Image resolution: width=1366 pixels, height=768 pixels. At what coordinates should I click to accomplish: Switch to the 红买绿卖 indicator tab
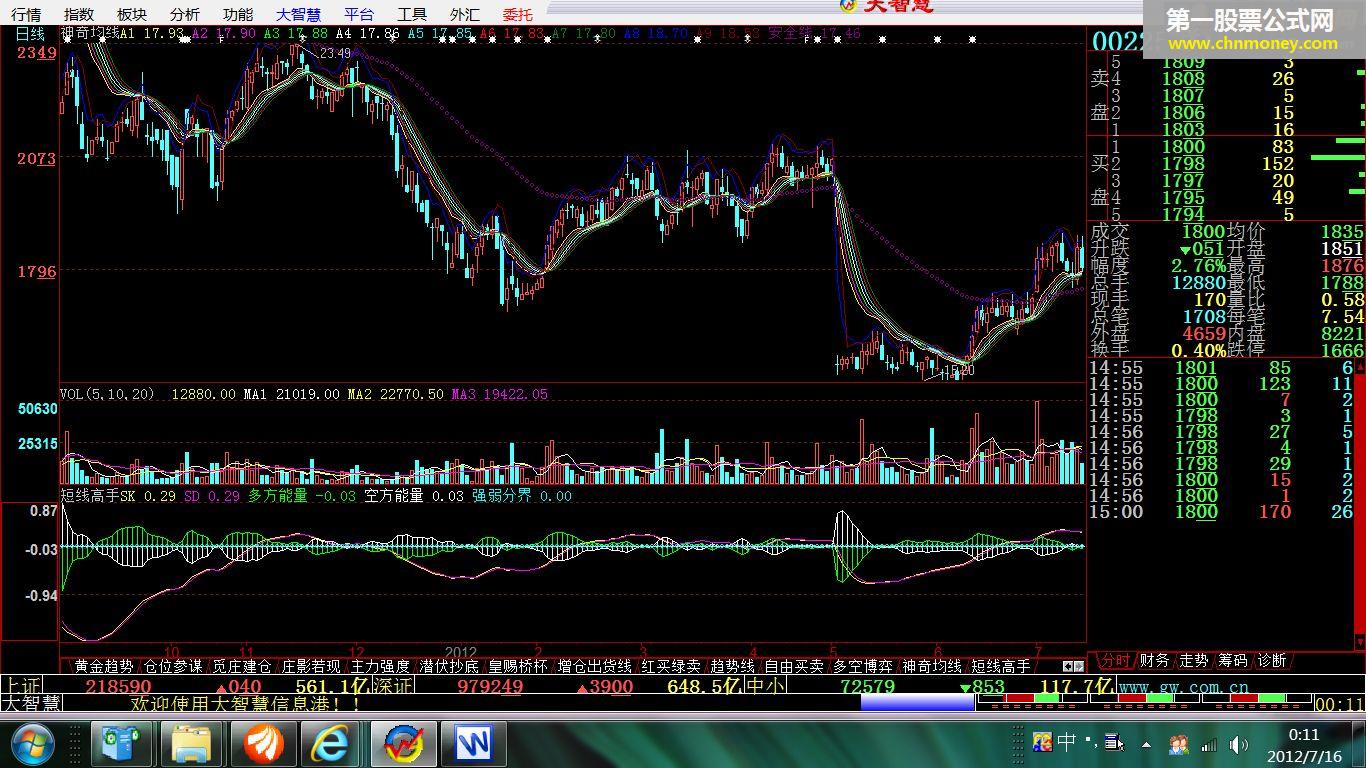tap(671, 665)
